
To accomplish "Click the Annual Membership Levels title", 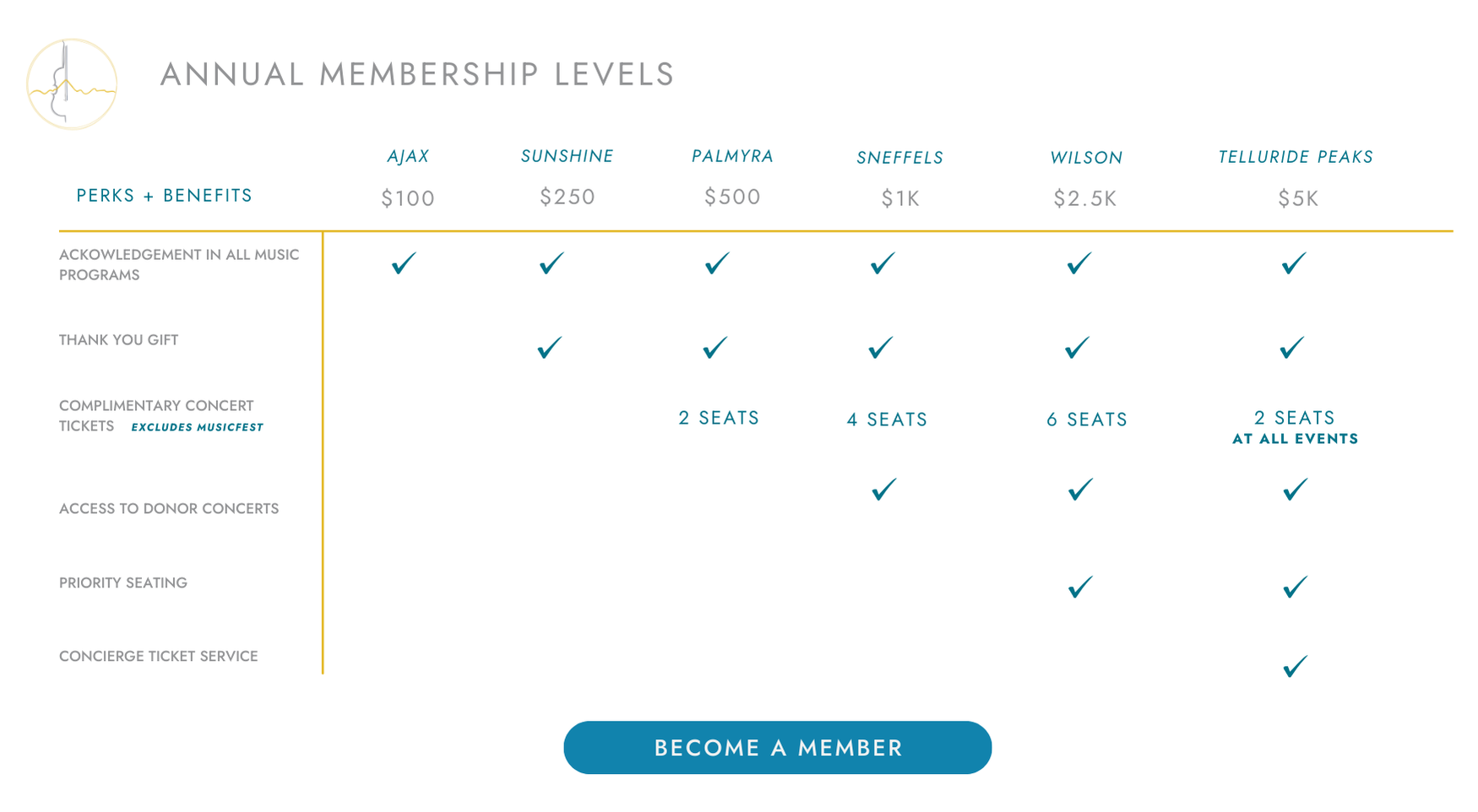I will tap(417, 74).
